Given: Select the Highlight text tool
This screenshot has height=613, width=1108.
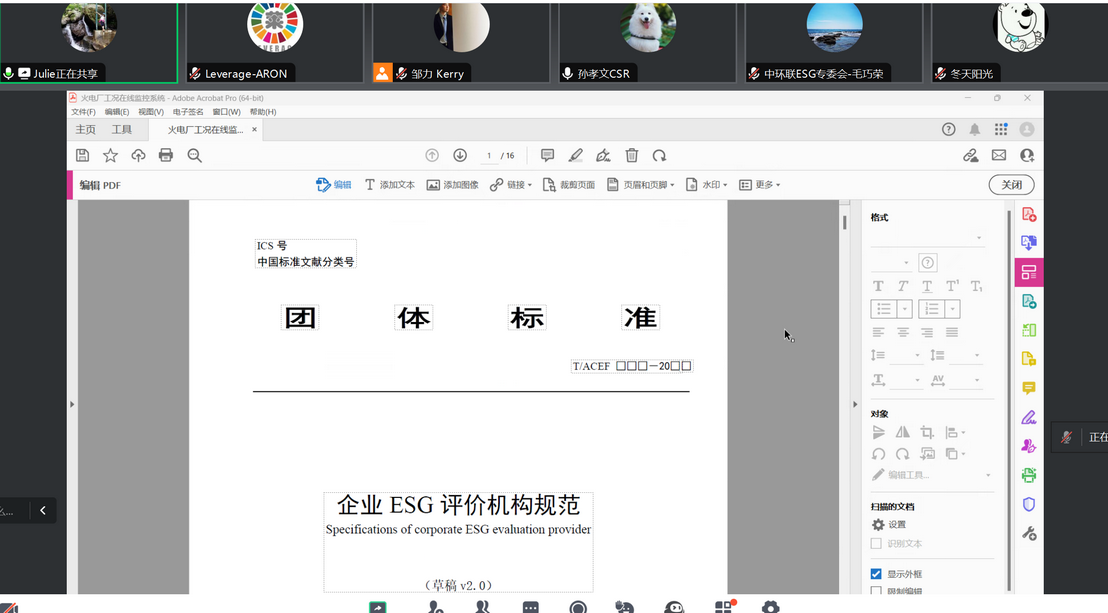Looking at the screenshot, I should click(575, 155).
